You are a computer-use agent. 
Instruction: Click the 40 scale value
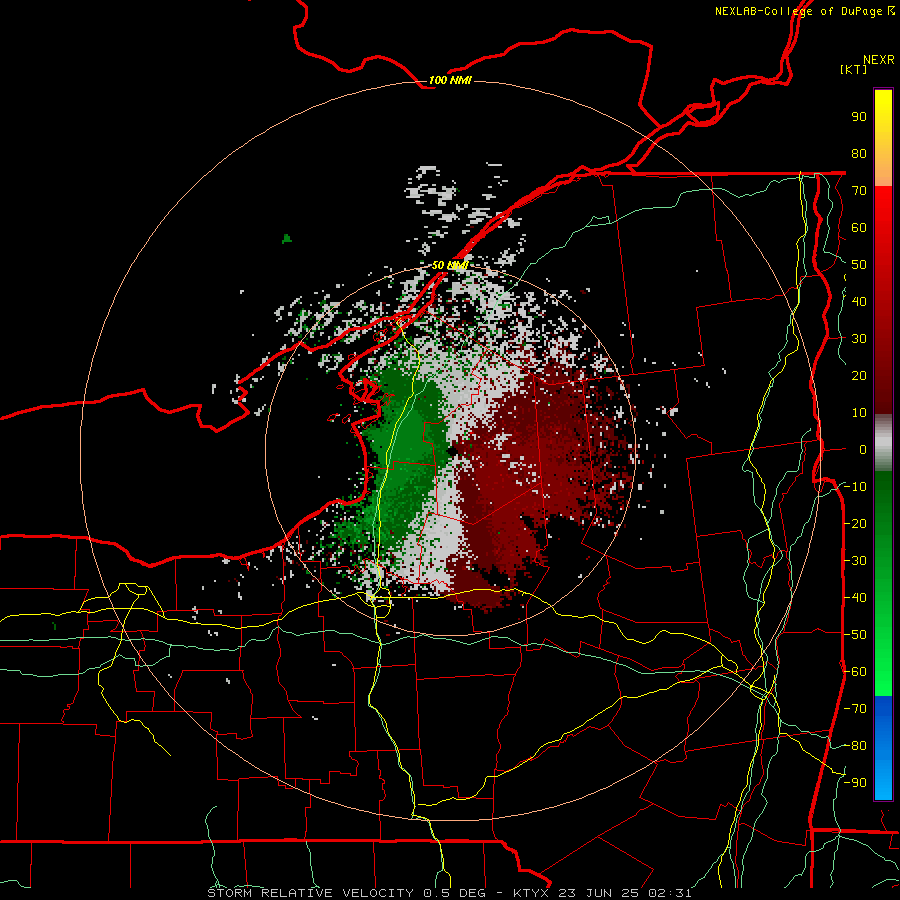pos(859,301)
